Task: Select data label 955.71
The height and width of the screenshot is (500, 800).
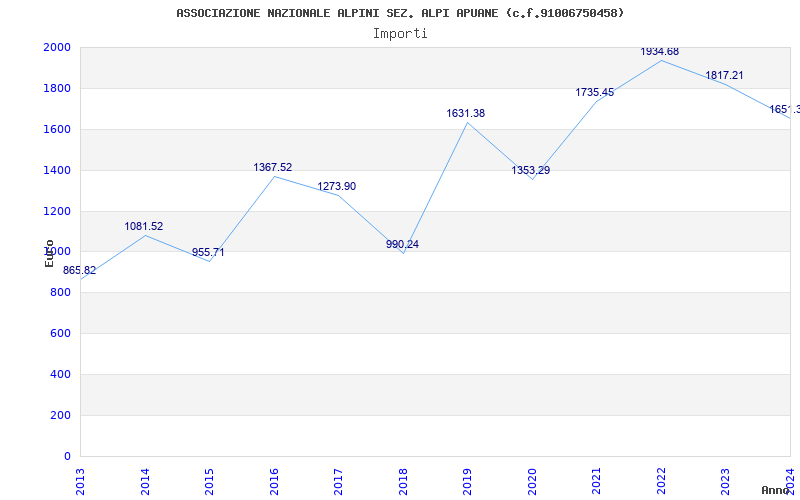Action: tap(208, 252)
